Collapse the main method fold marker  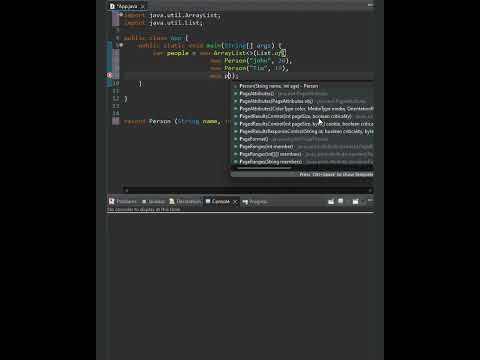click(x=121, y=45)
